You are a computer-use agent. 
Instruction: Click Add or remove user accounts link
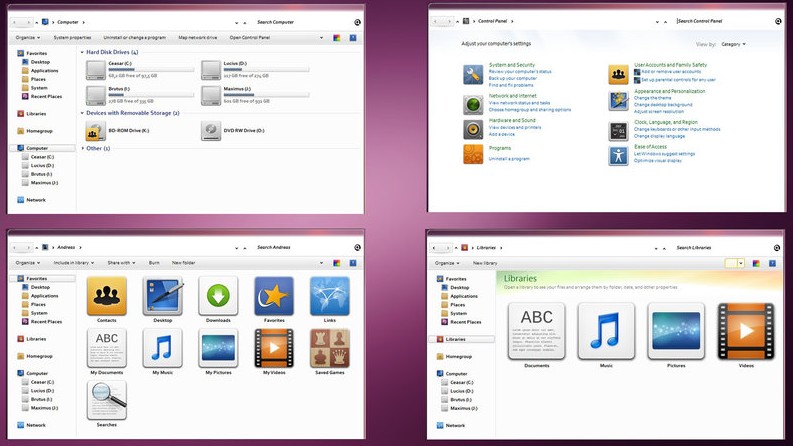[671, 72]
